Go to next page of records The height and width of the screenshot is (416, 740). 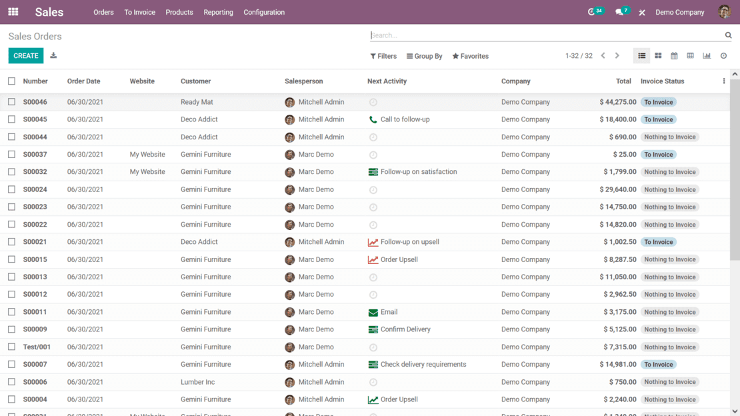click(617, 56)
